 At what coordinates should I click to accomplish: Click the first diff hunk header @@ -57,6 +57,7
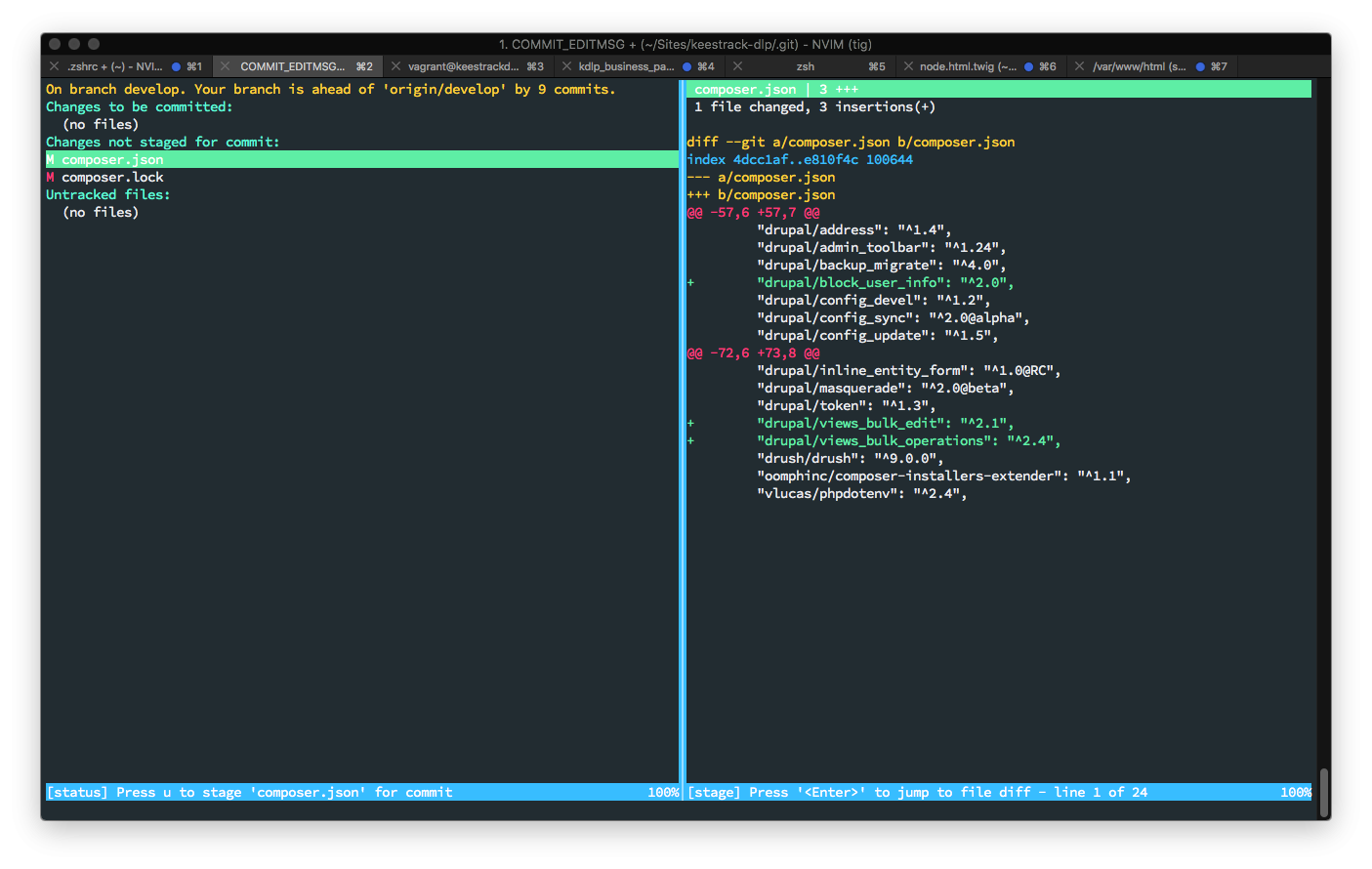(753, 212)
